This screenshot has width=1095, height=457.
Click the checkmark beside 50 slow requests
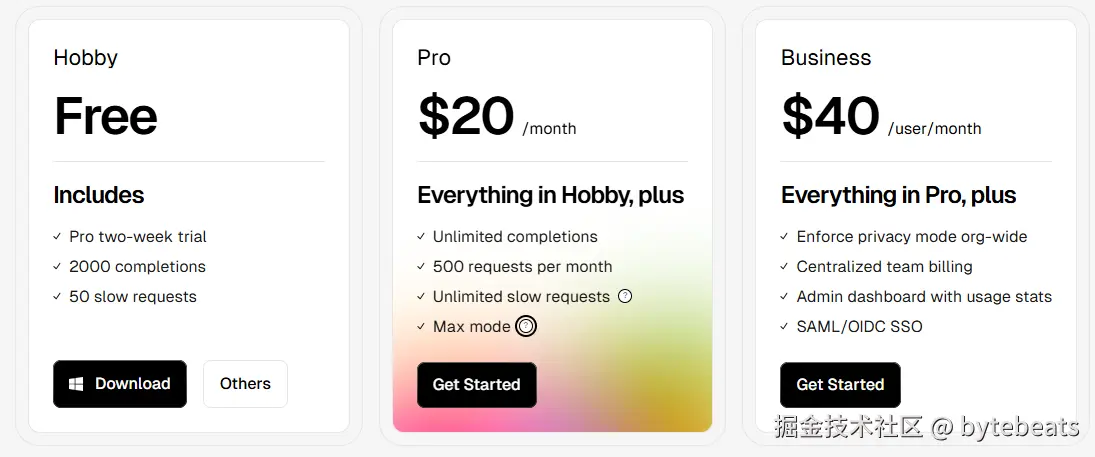click(x=57, y=297)
